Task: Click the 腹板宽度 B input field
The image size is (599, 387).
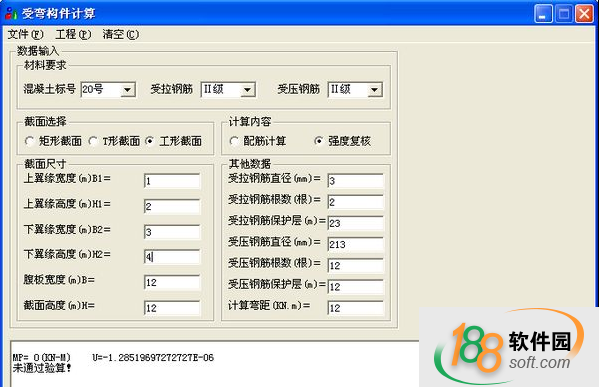Action: click(x=172, y=283)
